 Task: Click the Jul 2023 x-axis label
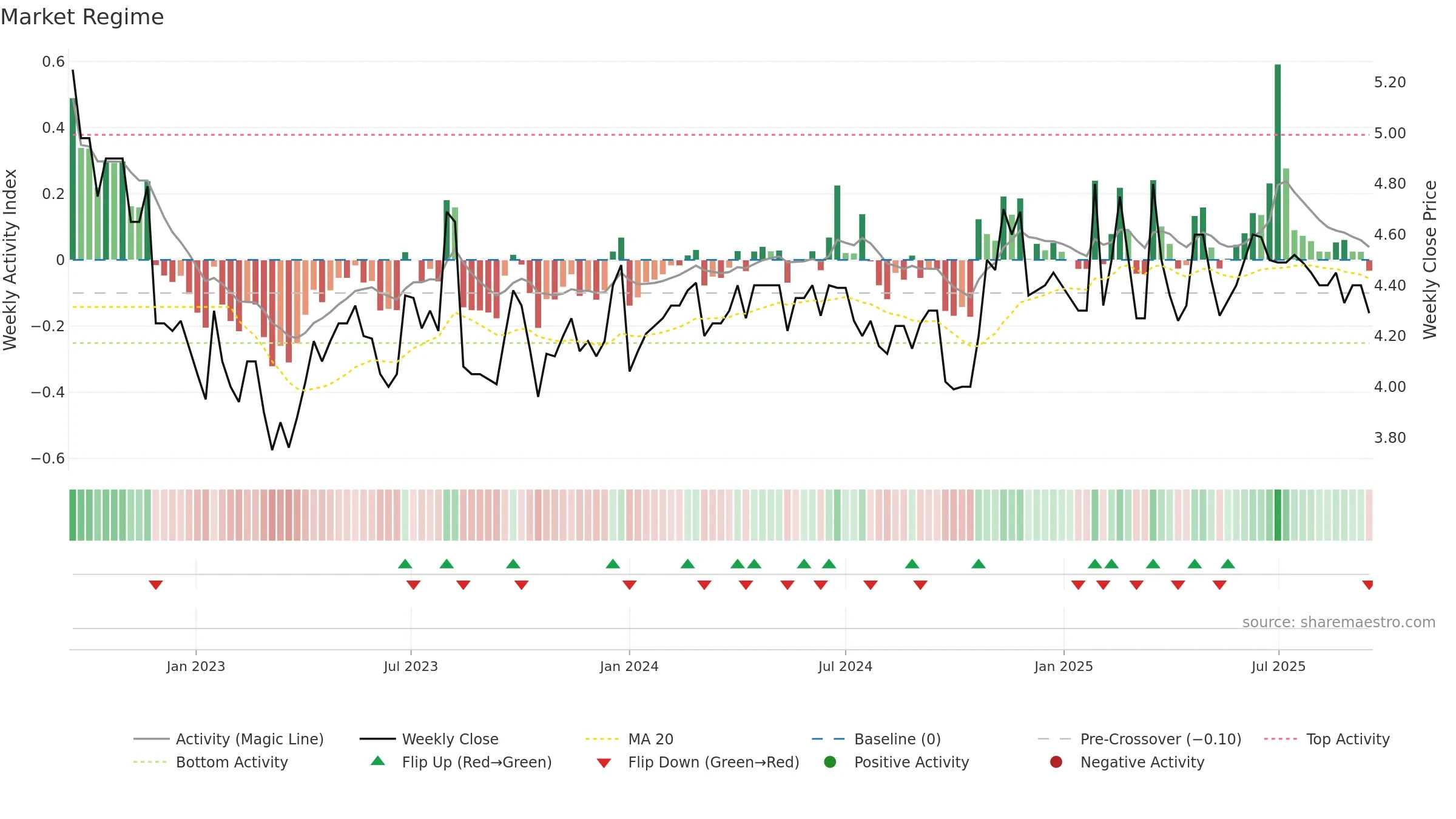click(411, 666)
